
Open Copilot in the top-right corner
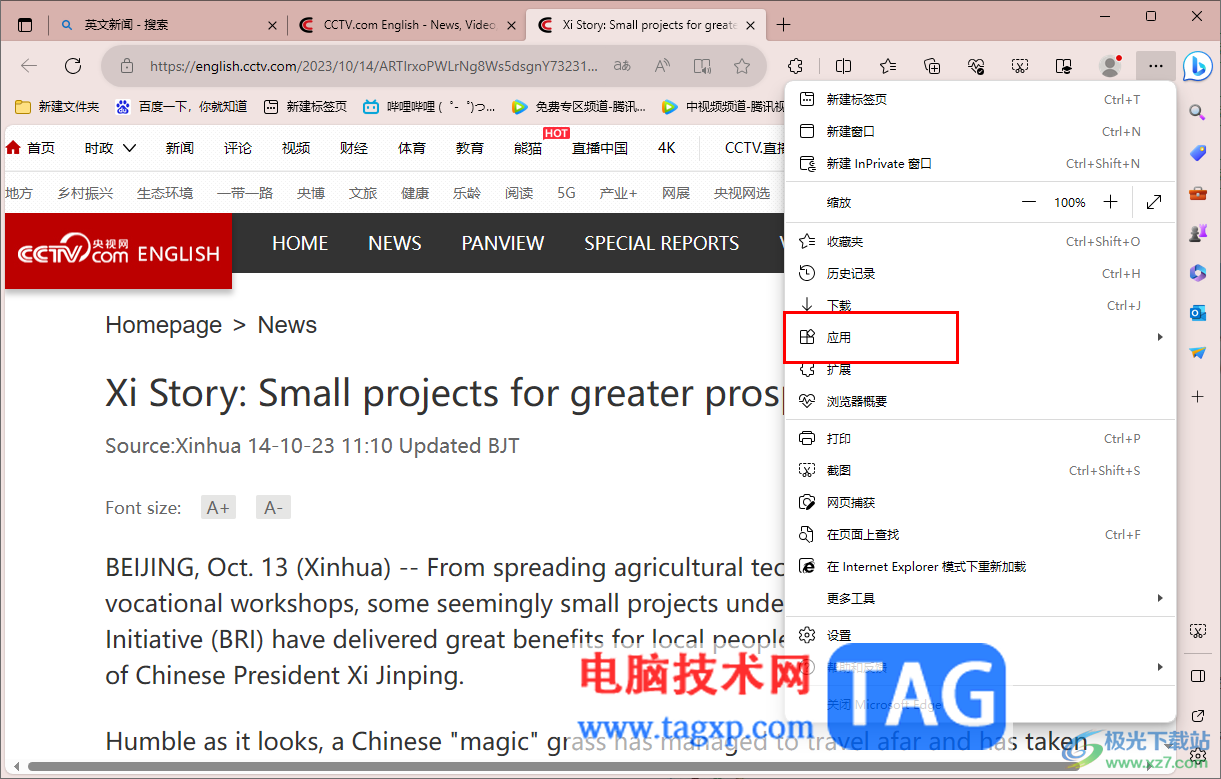point(1198,66)
